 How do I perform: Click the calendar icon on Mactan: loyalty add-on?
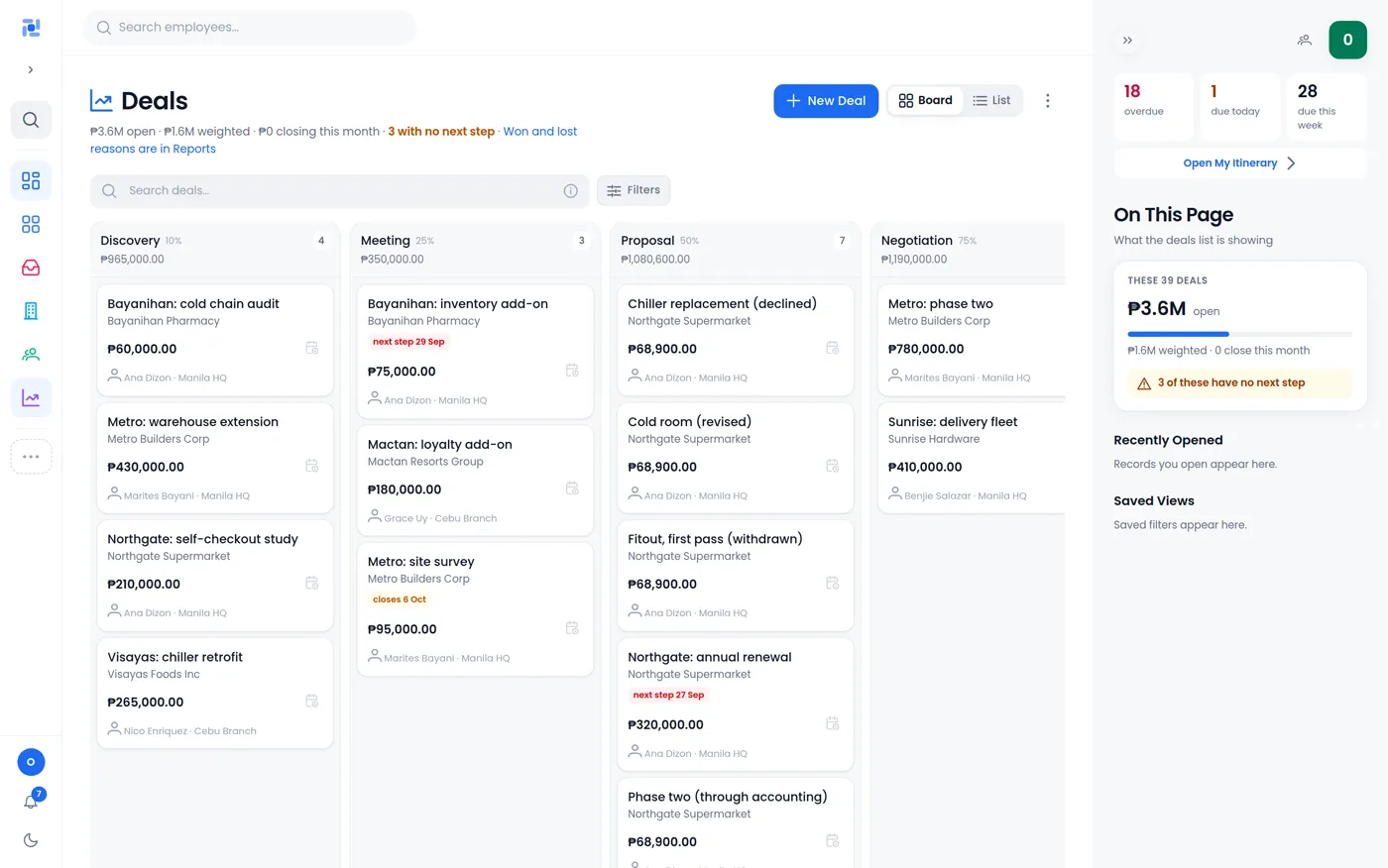coord(572,488)
